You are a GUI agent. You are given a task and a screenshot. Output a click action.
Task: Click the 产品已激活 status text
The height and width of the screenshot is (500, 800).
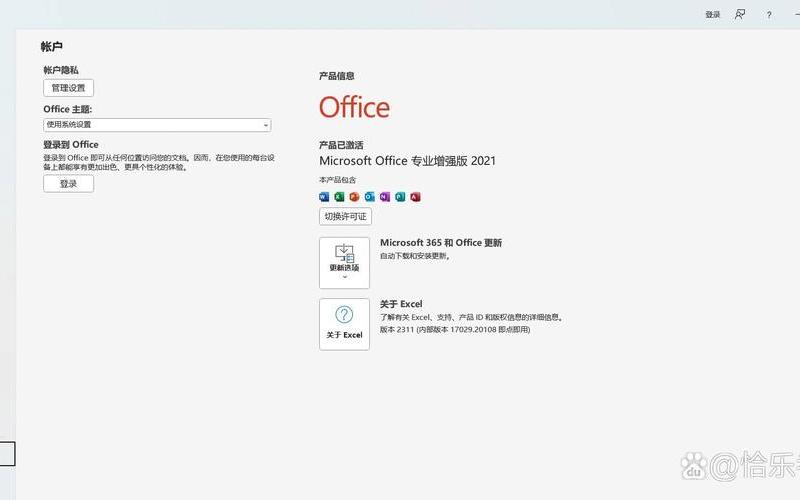point(341,145)
